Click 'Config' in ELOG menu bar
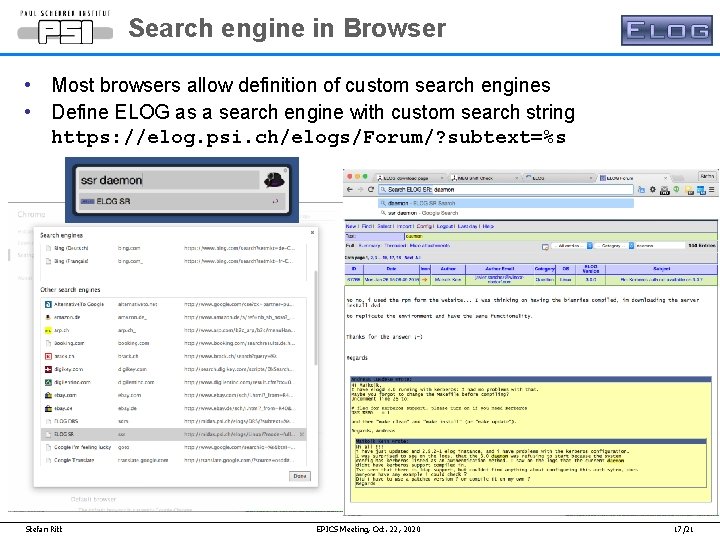The image size is (720, 540). 425,226
